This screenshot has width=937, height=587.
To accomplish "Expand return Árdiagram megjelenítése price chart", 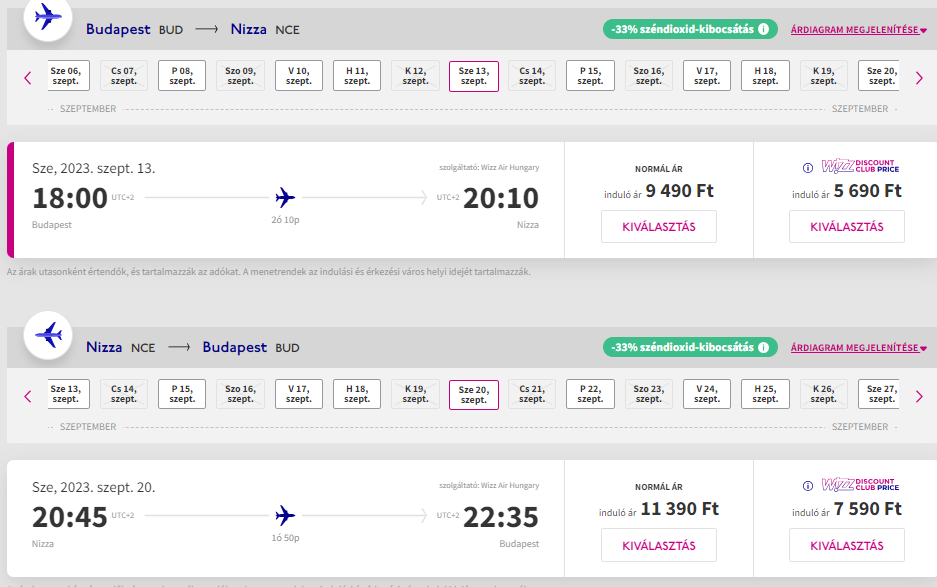I will click(x=858, y=348).
